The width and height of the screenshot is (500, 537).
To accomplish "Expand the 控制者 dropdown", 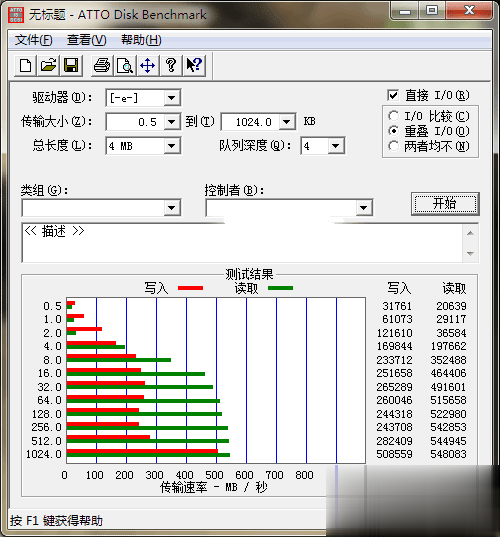I will point(364,208).
